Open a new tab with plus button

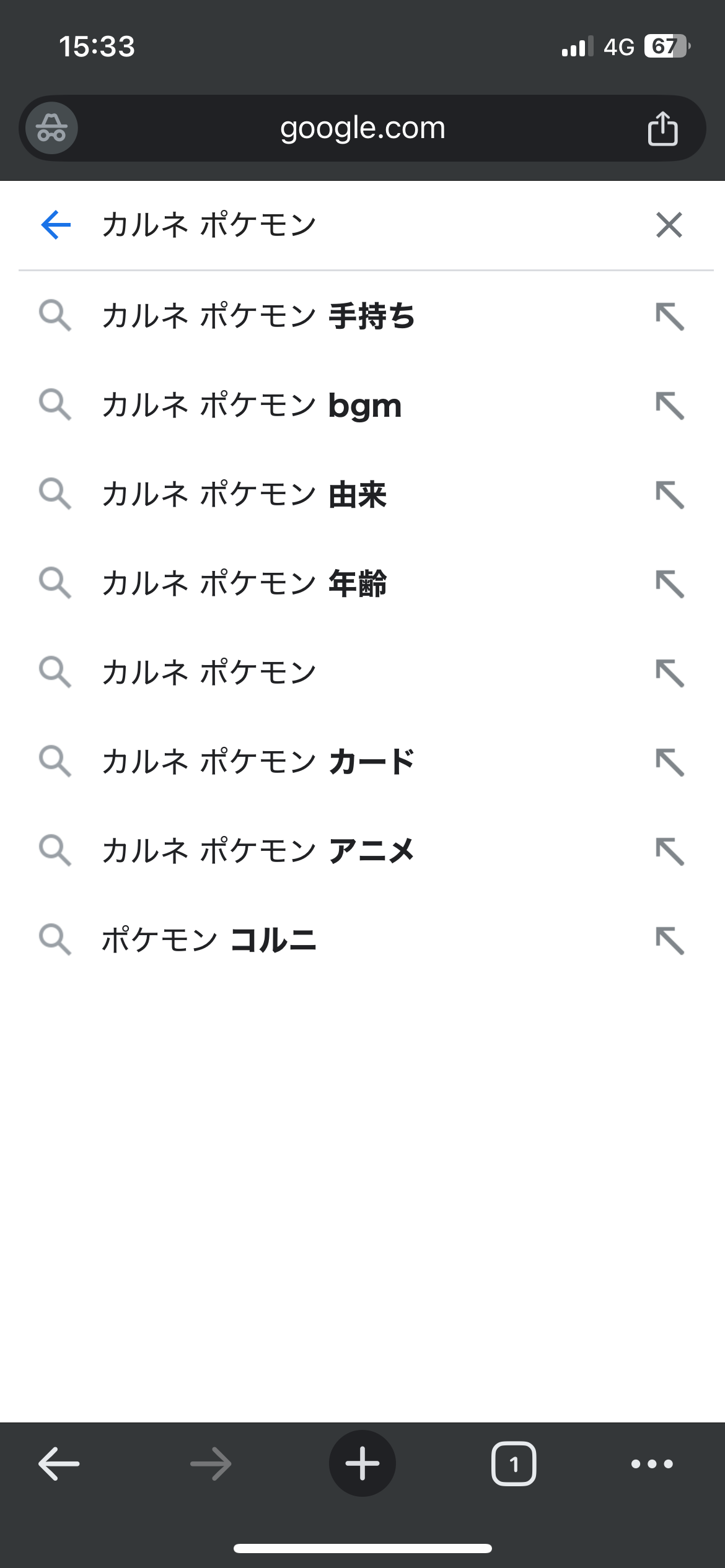point(362,1464)
